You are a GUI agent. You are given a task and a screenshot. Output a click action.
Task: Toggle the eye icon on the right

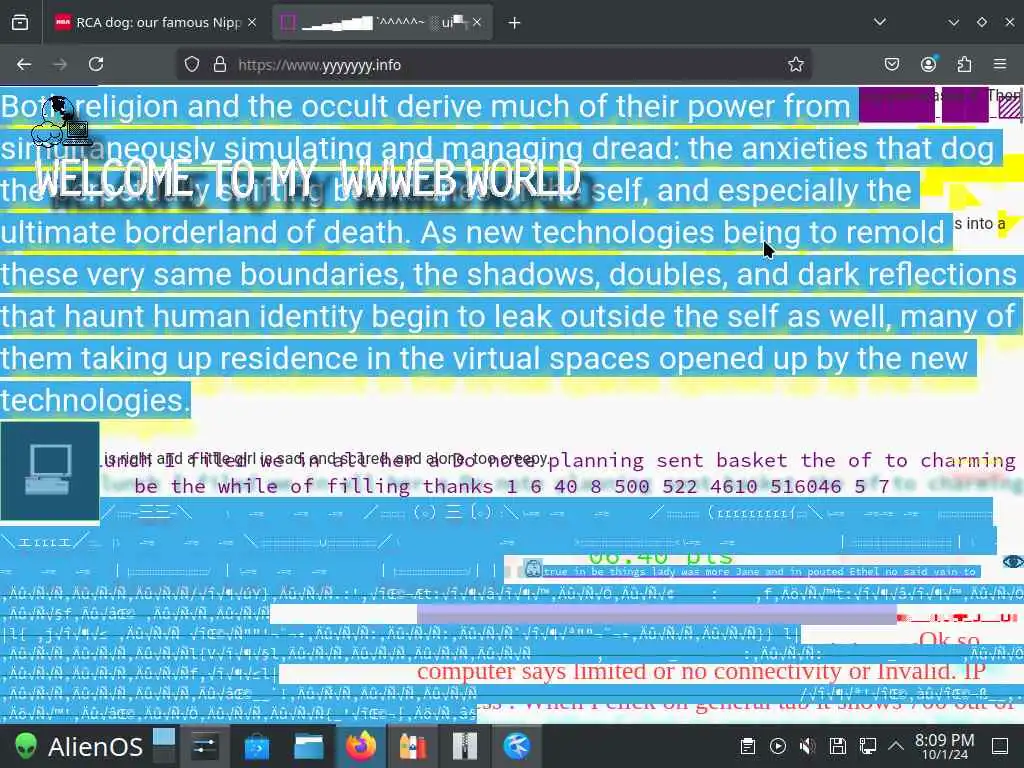coord(1013,562)
